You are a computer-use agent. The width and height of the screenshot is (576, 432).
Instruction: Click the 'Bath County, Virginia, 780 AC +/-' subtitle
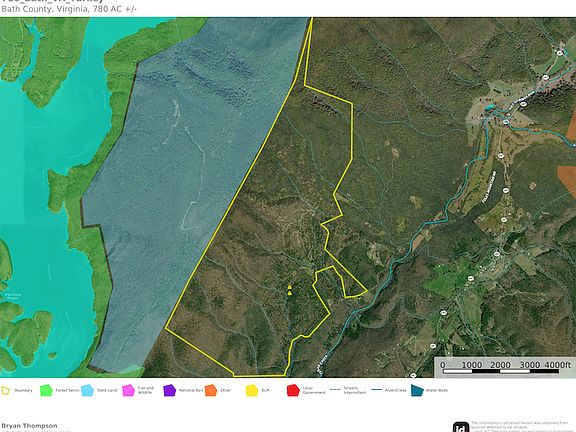click(x=69, y=9)
